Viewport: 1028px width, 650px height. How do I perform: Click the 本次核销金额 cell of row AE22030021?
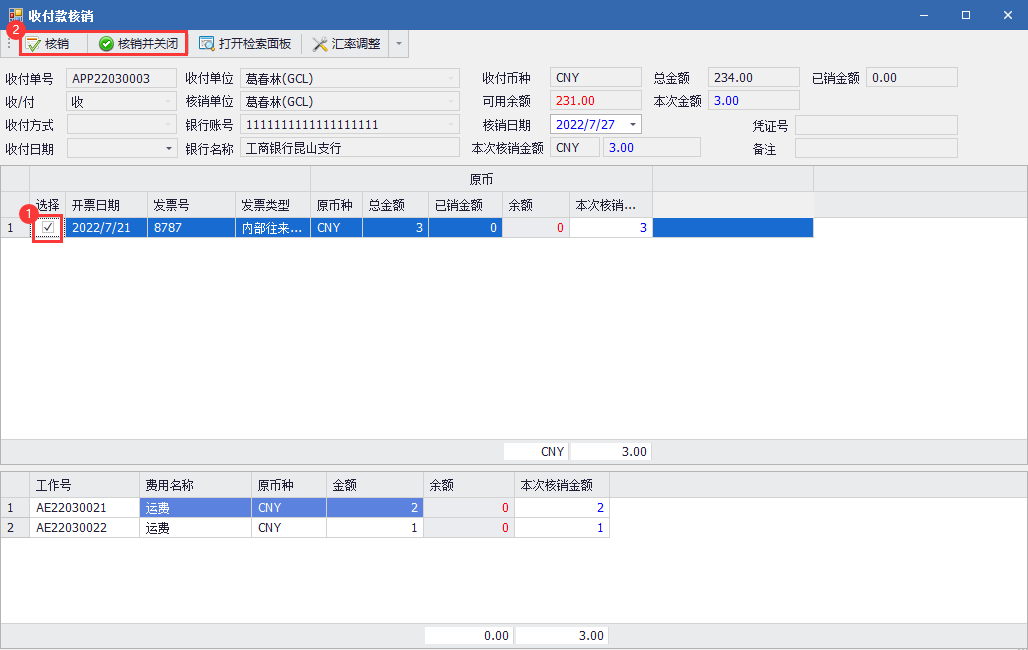561,507
